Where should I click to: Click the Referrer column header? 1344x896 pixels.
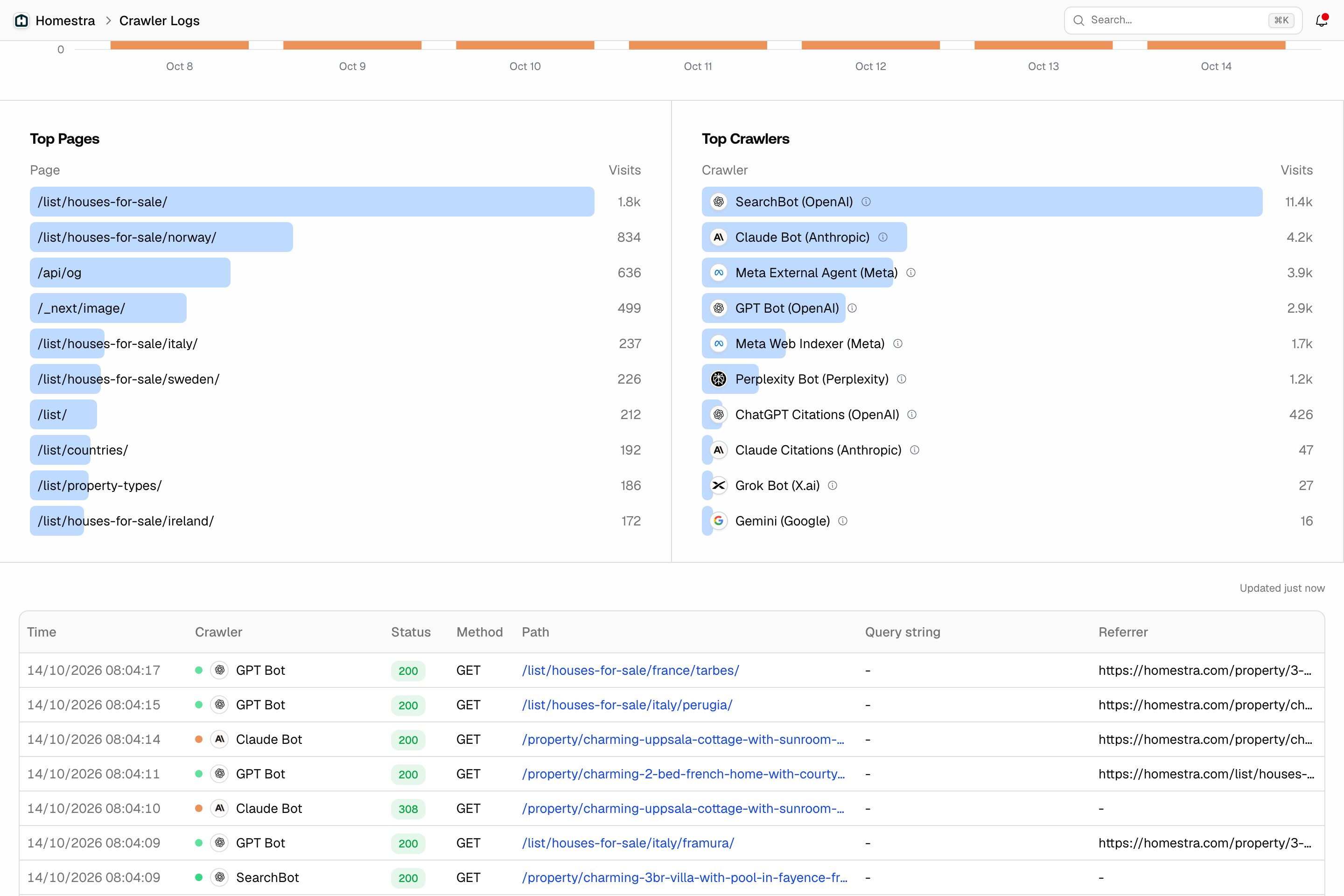tap(1123, 632)
